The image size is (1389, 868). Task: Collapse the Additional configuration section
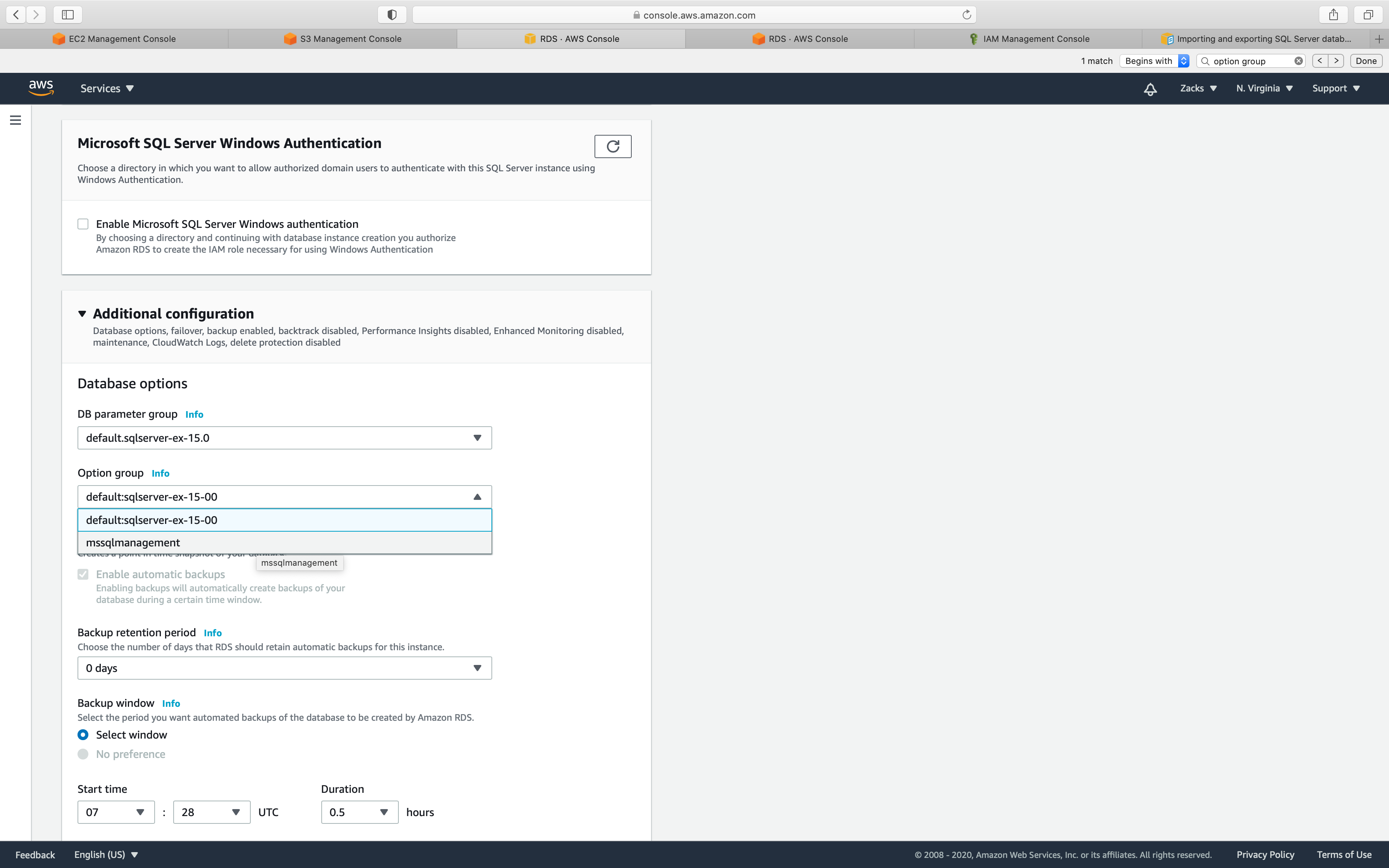82,313
